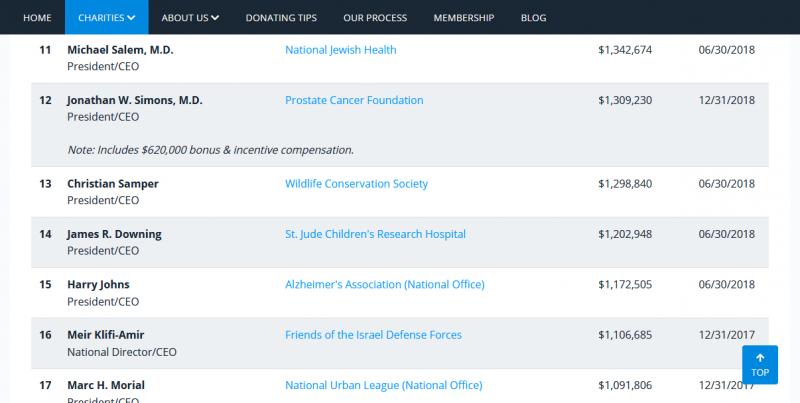Screen dimensions: 800x403
Task: Click compensation value $1,202,948
Action: [625, 234]
